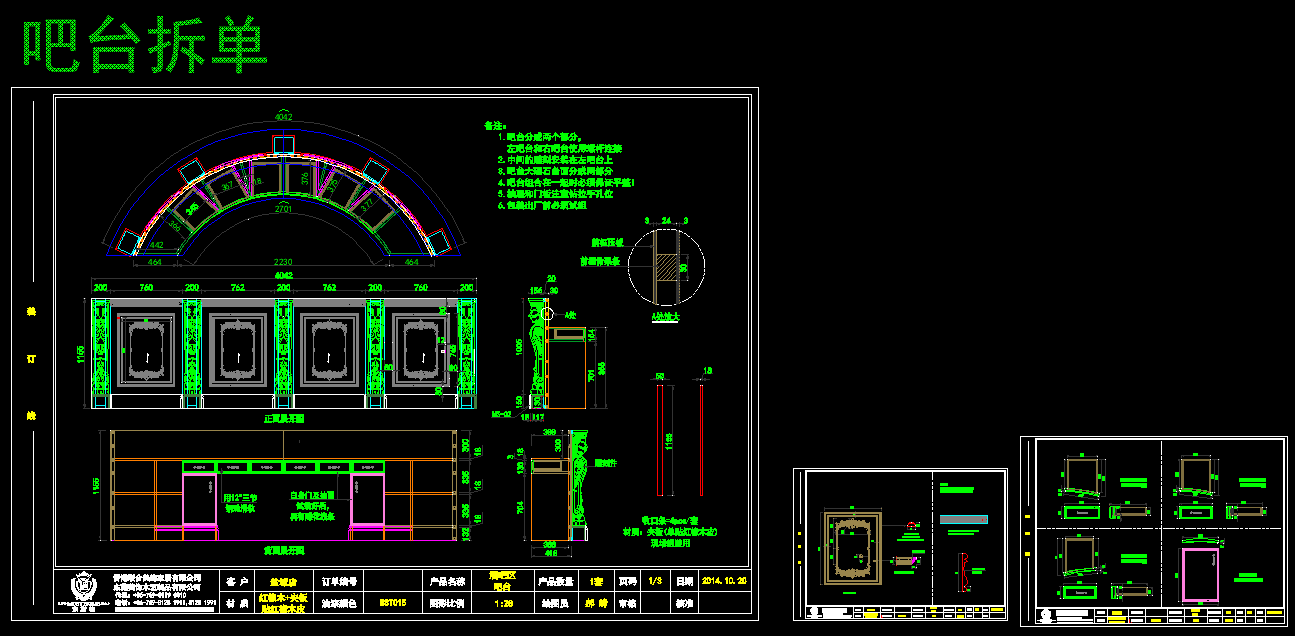Select the 4042 overall width dimension above elevation
The height and width of the screenshot is (636, 1295).
[x=283, y=274]
